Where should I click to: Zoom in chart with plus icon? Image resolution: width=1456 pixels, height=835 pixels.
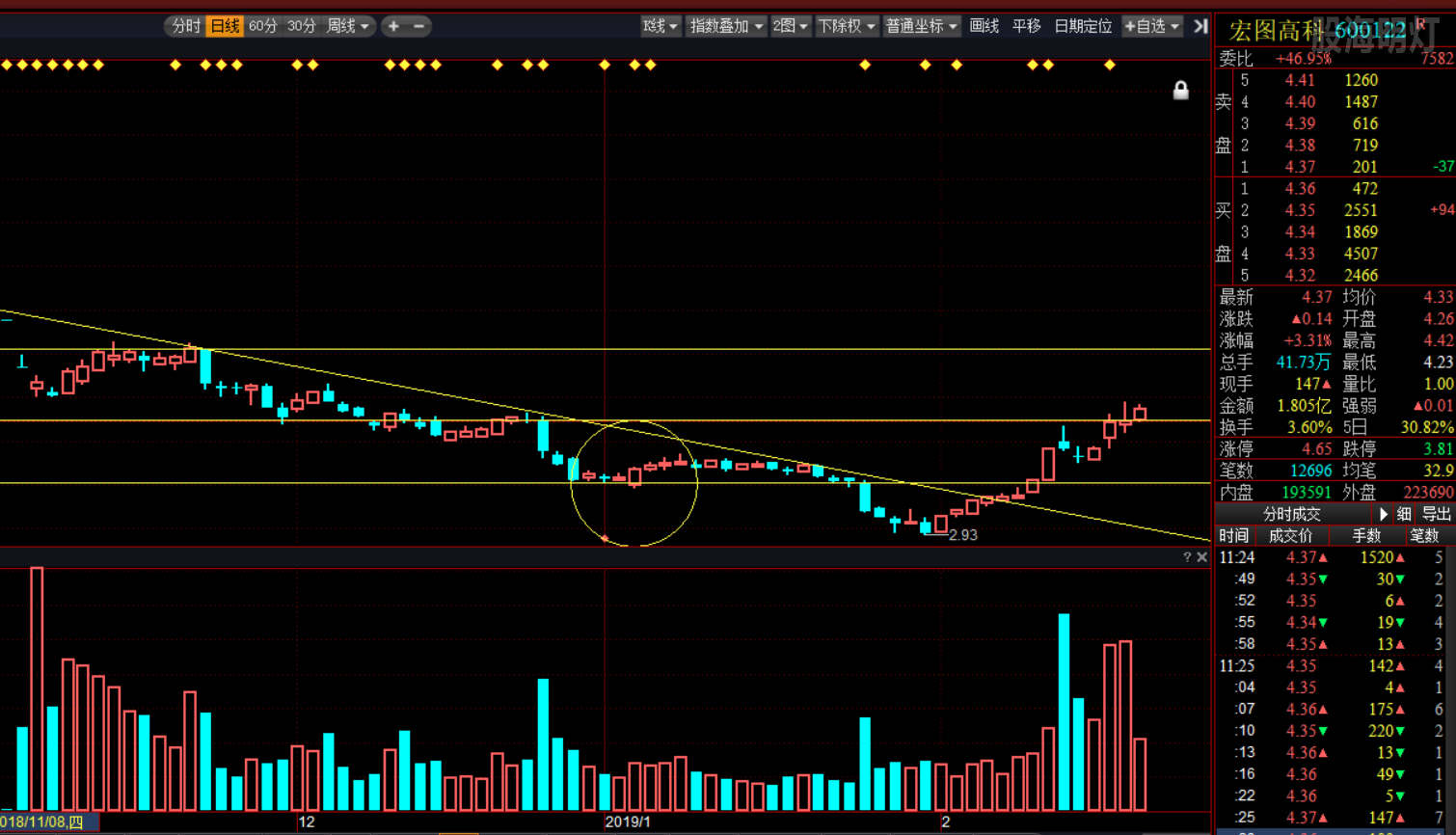[x=393, y=26]
